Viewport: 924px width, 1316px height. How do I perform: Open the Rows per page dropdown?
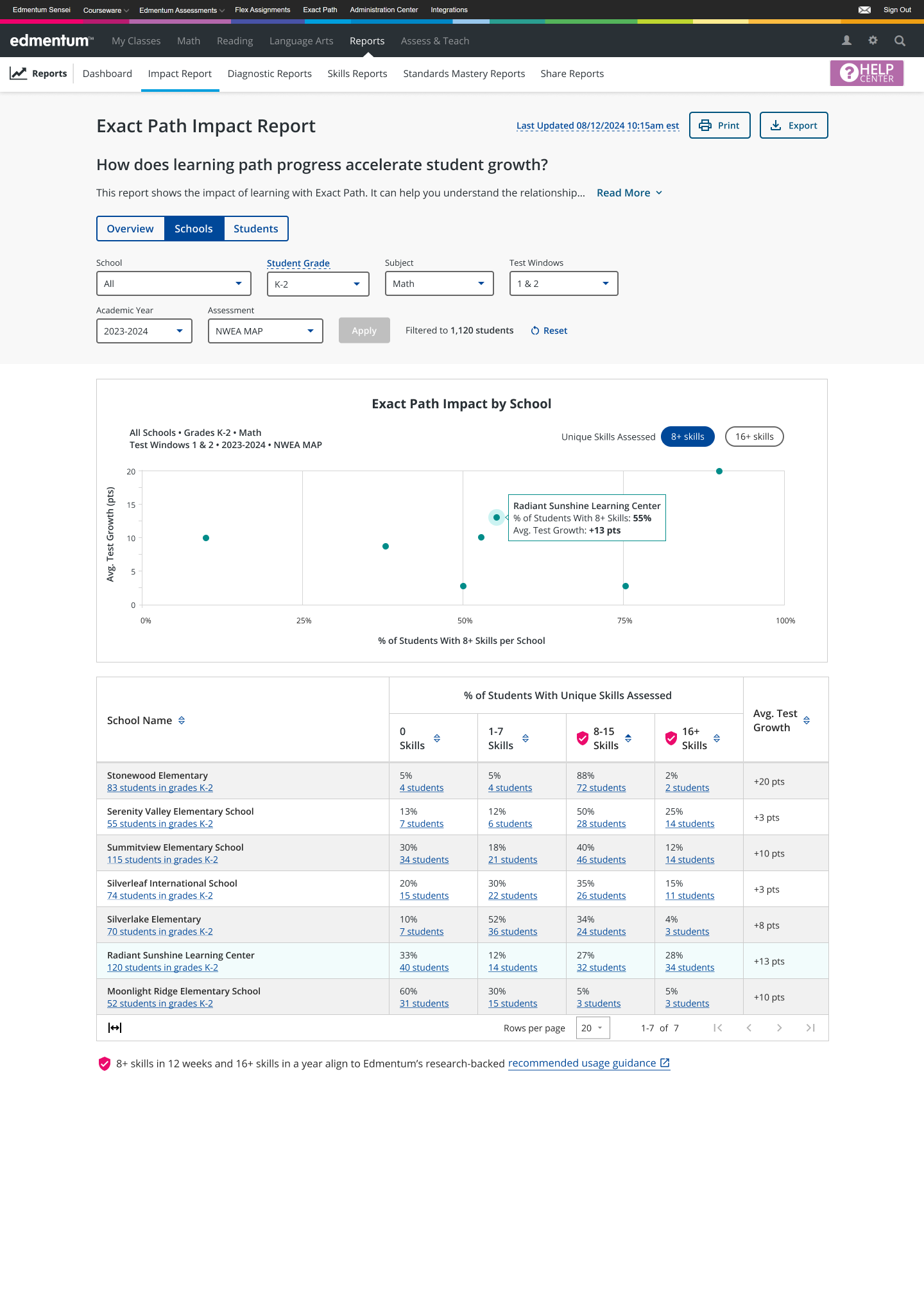[x=592, y=1028]
